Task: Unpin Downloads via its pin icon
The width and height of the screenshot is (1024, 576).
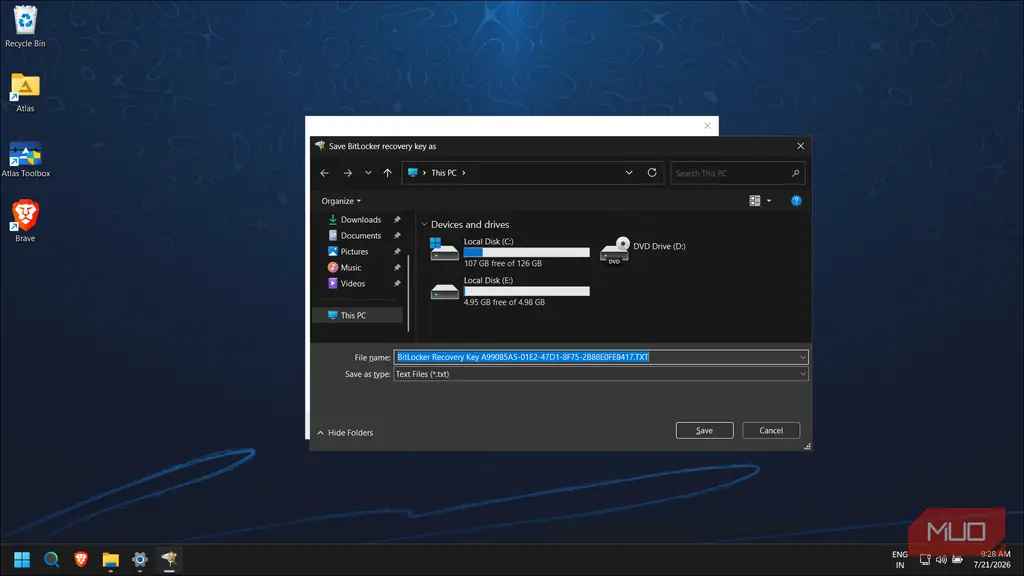Action: click(x=397, y=219)
